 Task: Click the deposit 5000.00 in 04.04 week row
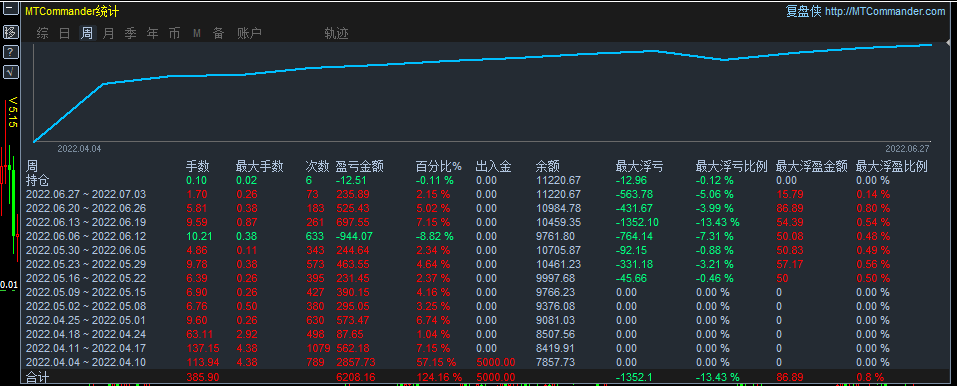pyautogui.click(x=495, y=363)
